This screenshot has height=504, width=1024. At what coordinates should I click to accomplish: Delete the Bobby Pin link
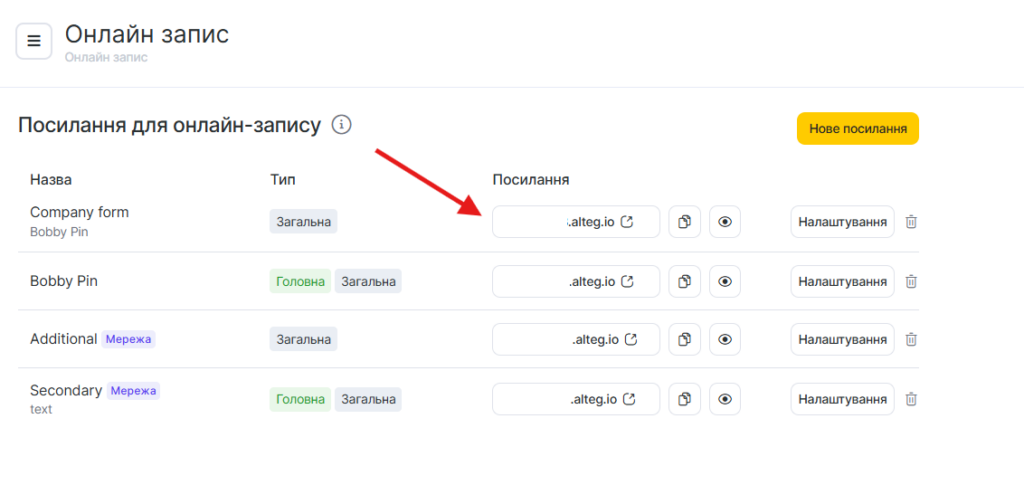911,282
